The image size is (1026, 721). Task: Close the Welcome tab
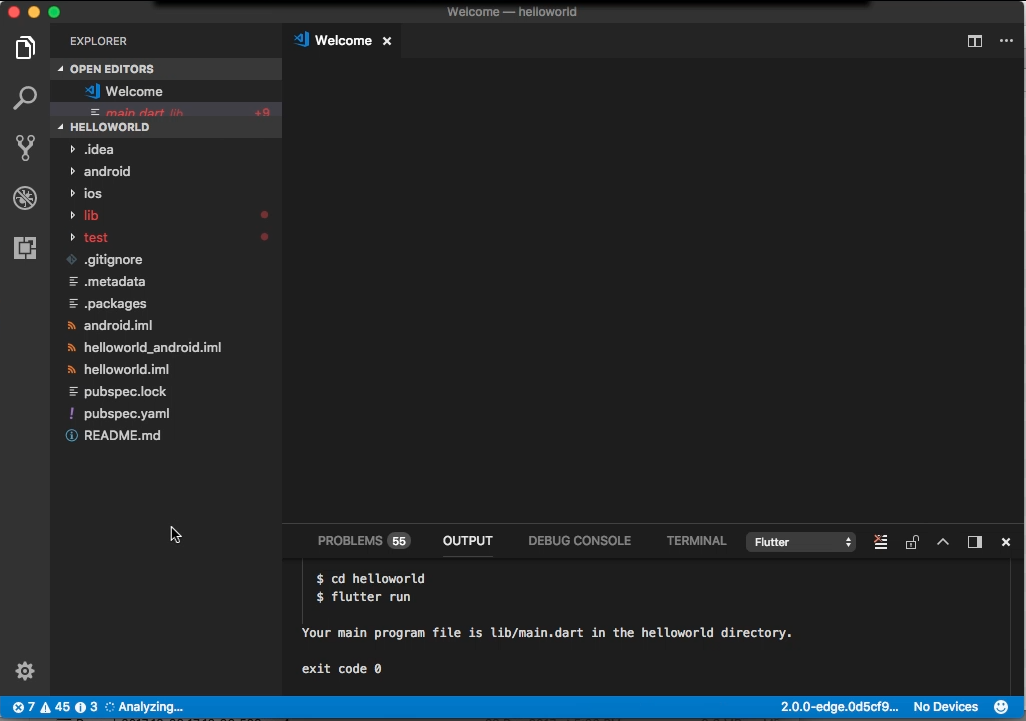coord(387,41)
